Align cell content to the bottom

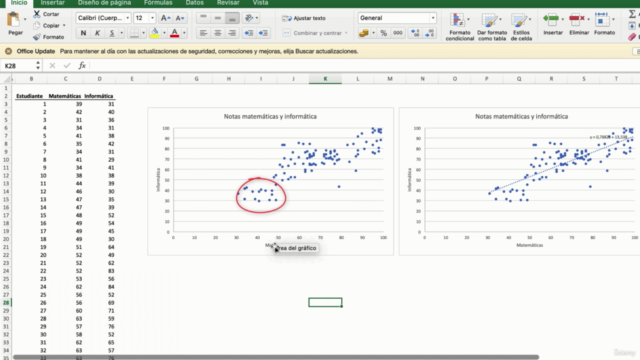[x=232, y=18]
